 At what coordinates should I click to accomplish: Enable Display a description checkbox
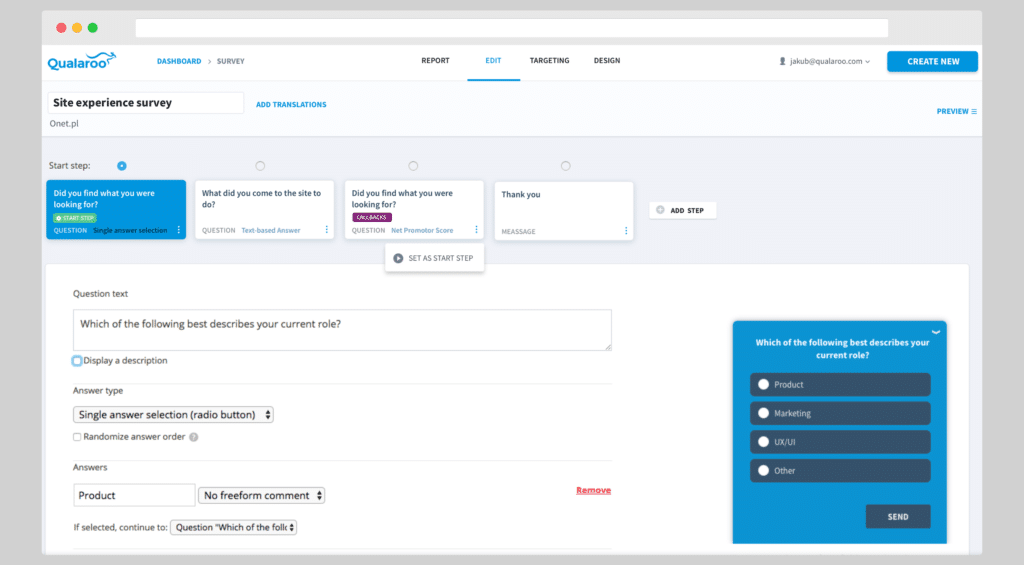click(77, 361)
